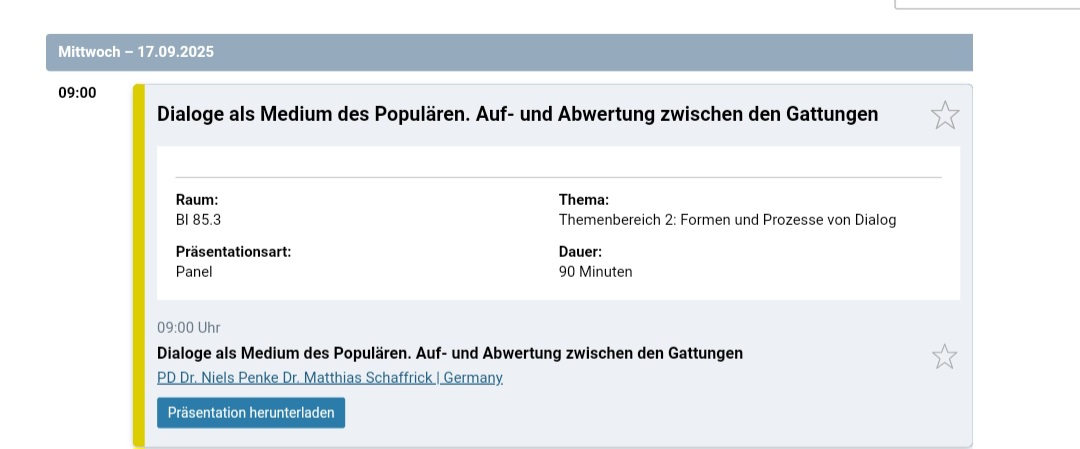Click the divider line atop the details box

point(558,177)
